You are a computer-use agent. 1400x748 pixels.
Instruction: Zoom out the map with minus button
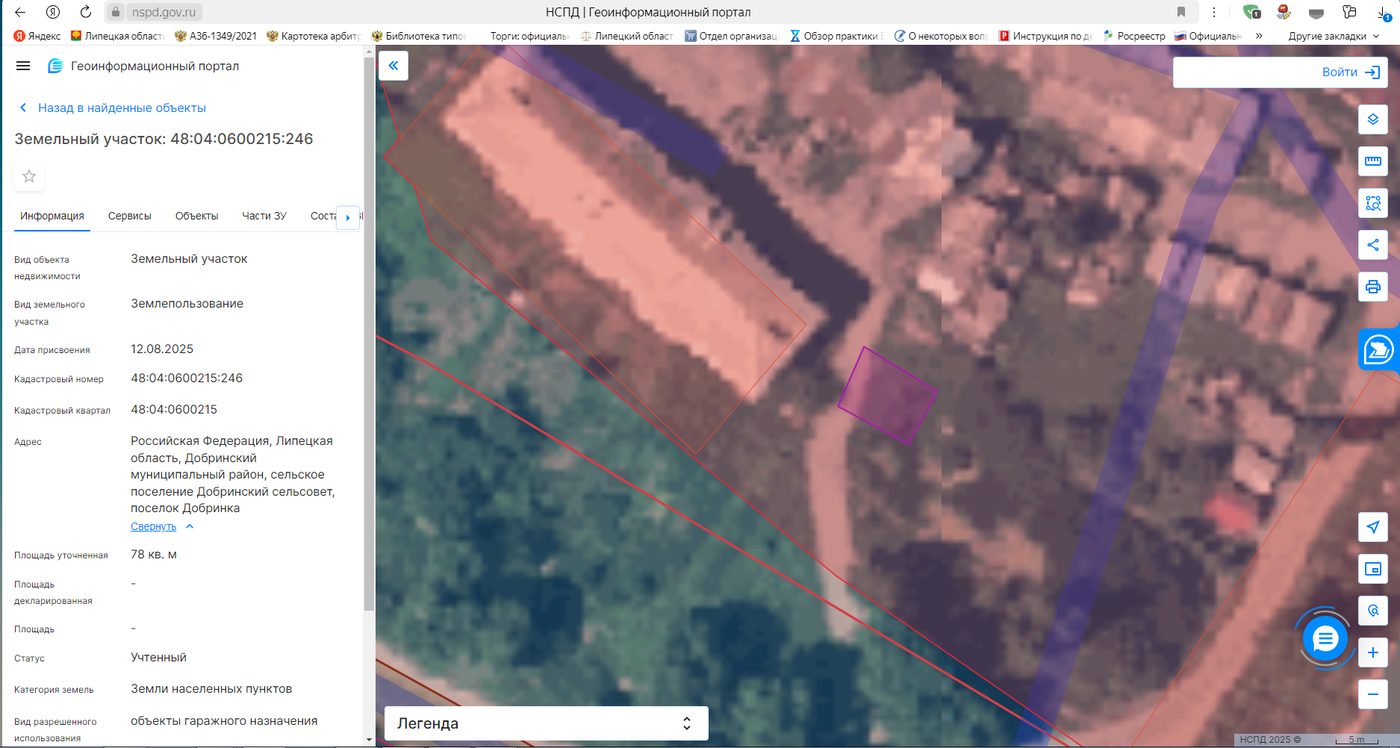click(x=1373, y=693)
